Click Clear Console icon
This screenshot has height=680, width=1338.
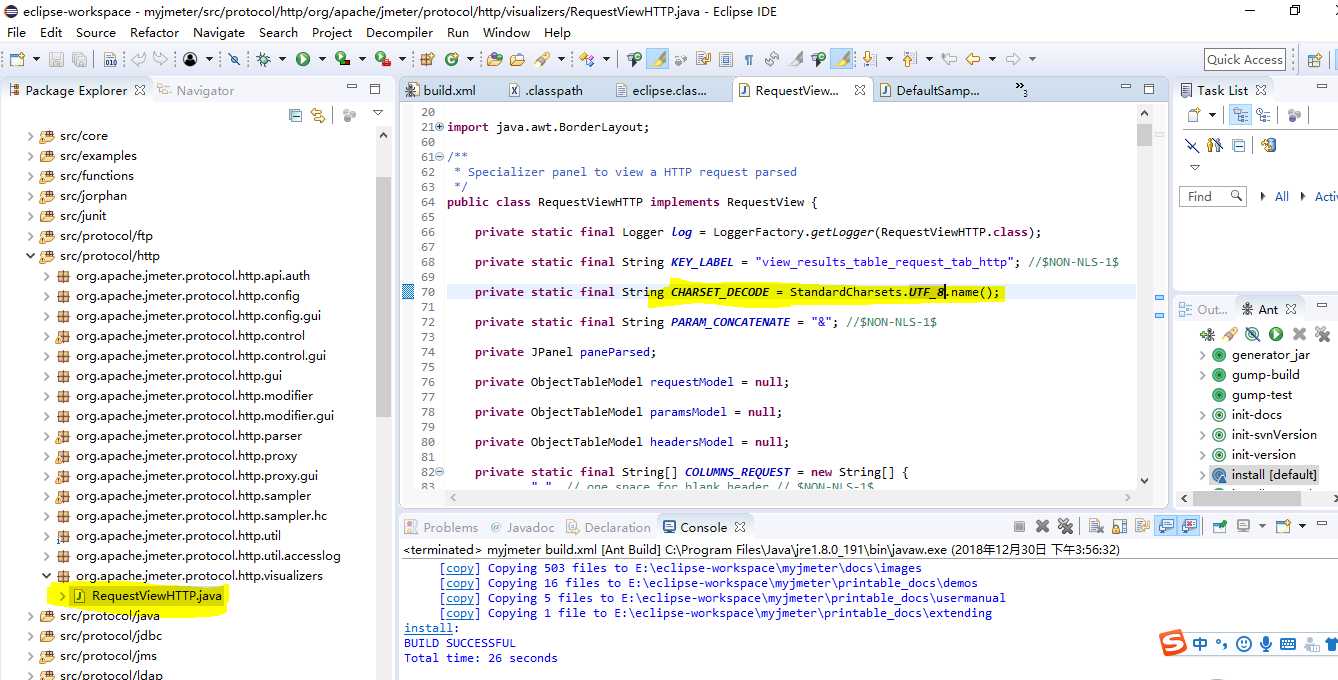[1096, 526]
